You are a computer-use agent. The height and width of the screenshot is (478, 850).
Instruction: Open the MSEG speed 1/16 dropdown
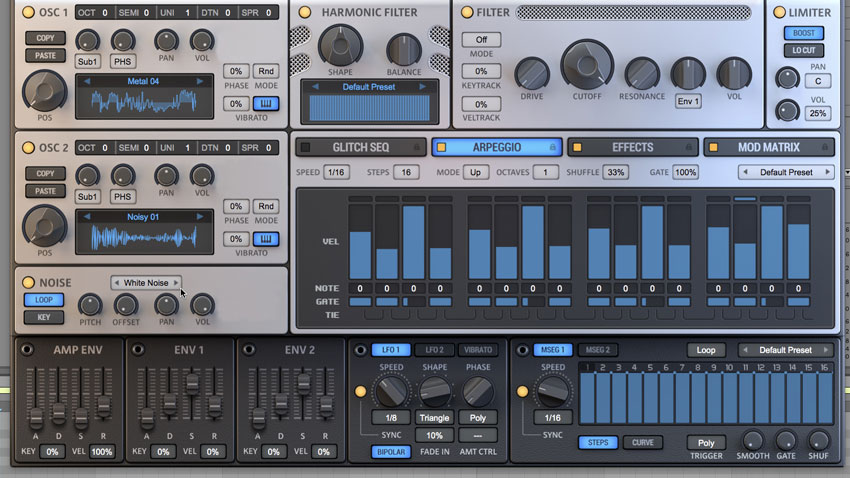tap(552, 418)
